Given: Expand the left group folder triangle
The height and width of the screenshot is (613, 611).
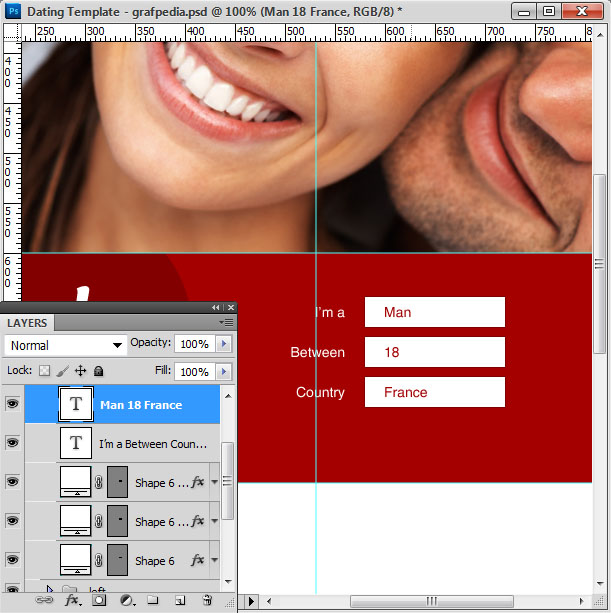Looking at the screenshot, I should (x=50, y=589).
